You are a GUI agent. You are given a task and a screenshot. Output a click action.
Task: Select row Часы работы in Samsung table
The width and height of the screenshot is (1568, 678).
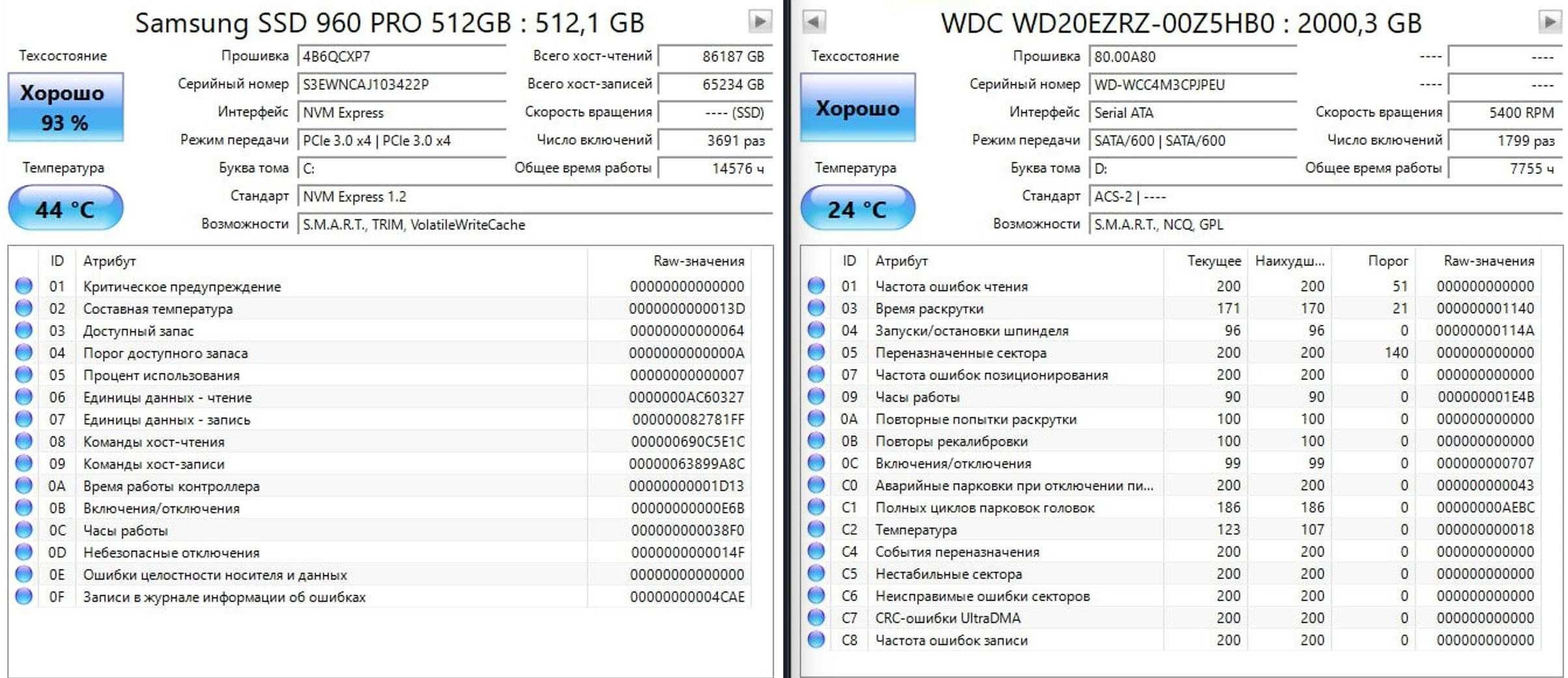point(380,530)
